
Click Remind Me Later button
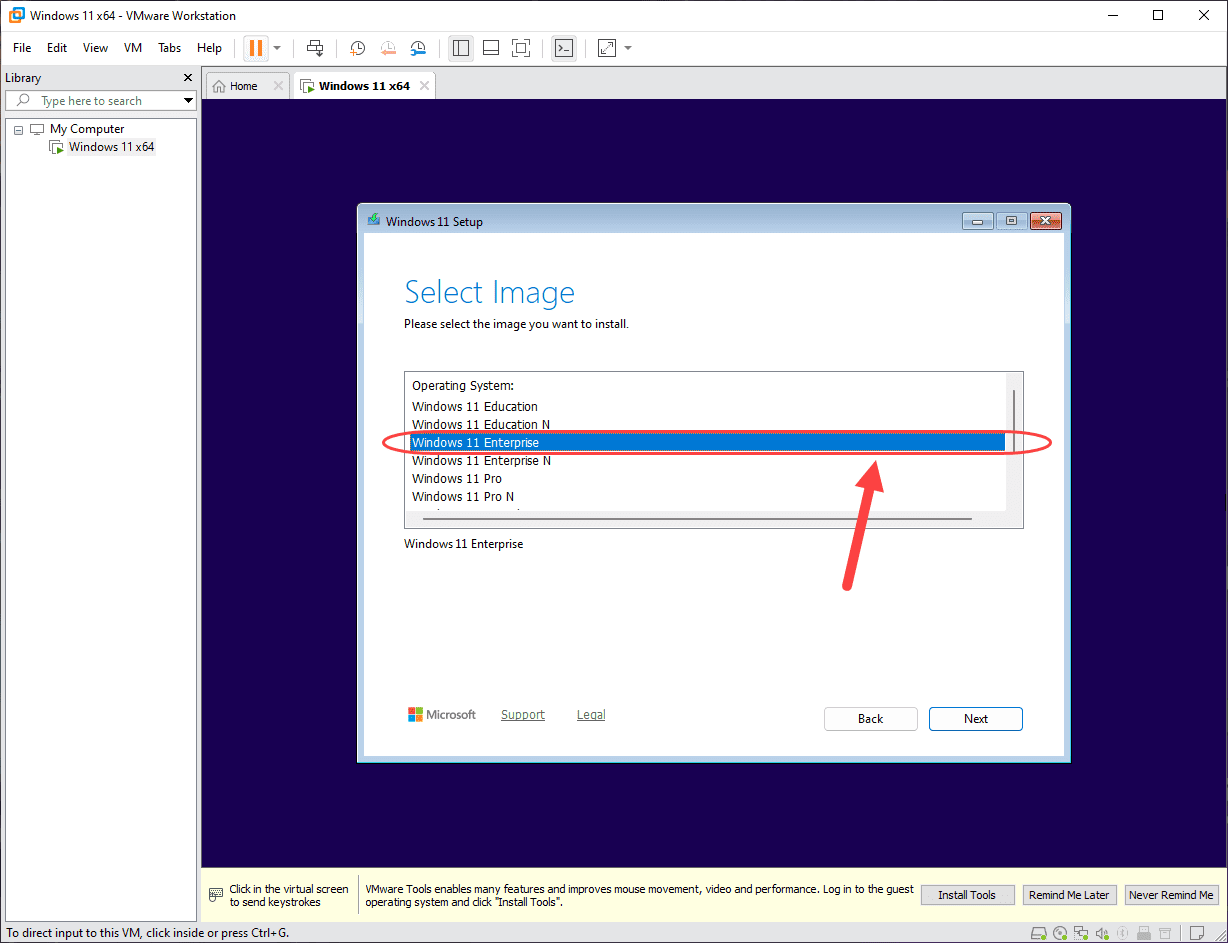point(1069,895)
